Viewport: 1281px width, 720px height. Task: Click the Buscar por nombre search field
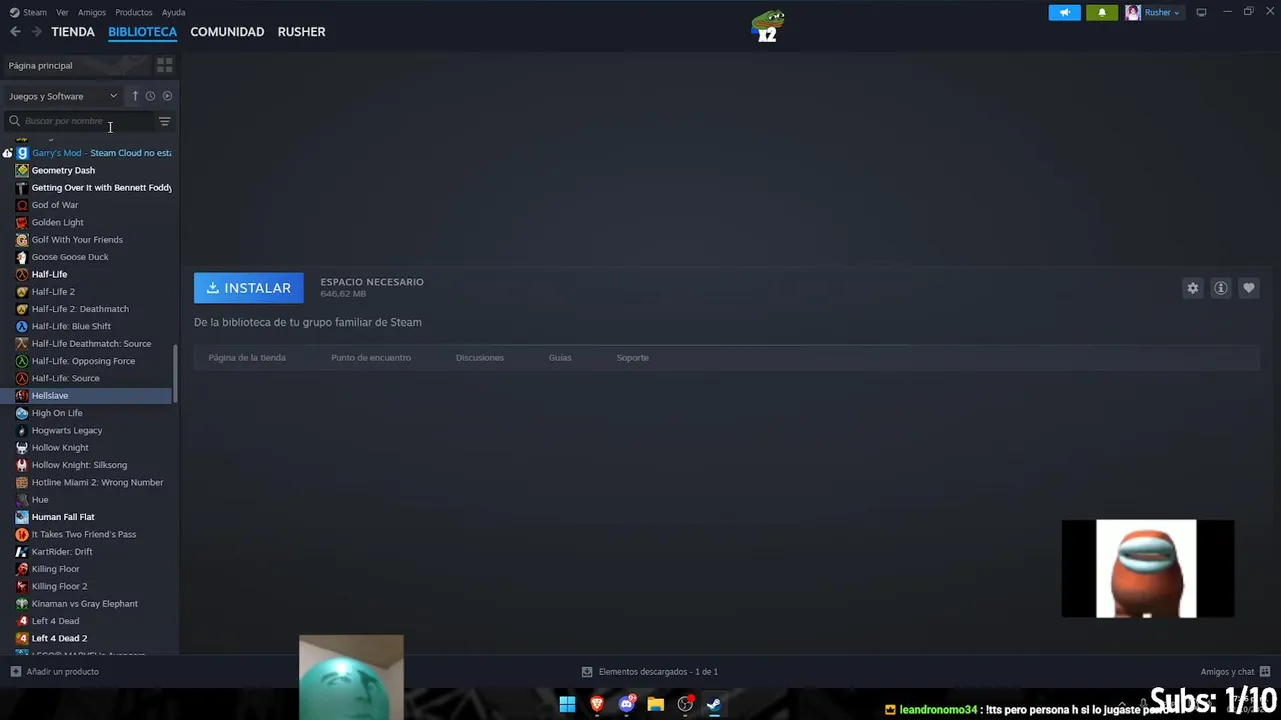pos(80,121)
